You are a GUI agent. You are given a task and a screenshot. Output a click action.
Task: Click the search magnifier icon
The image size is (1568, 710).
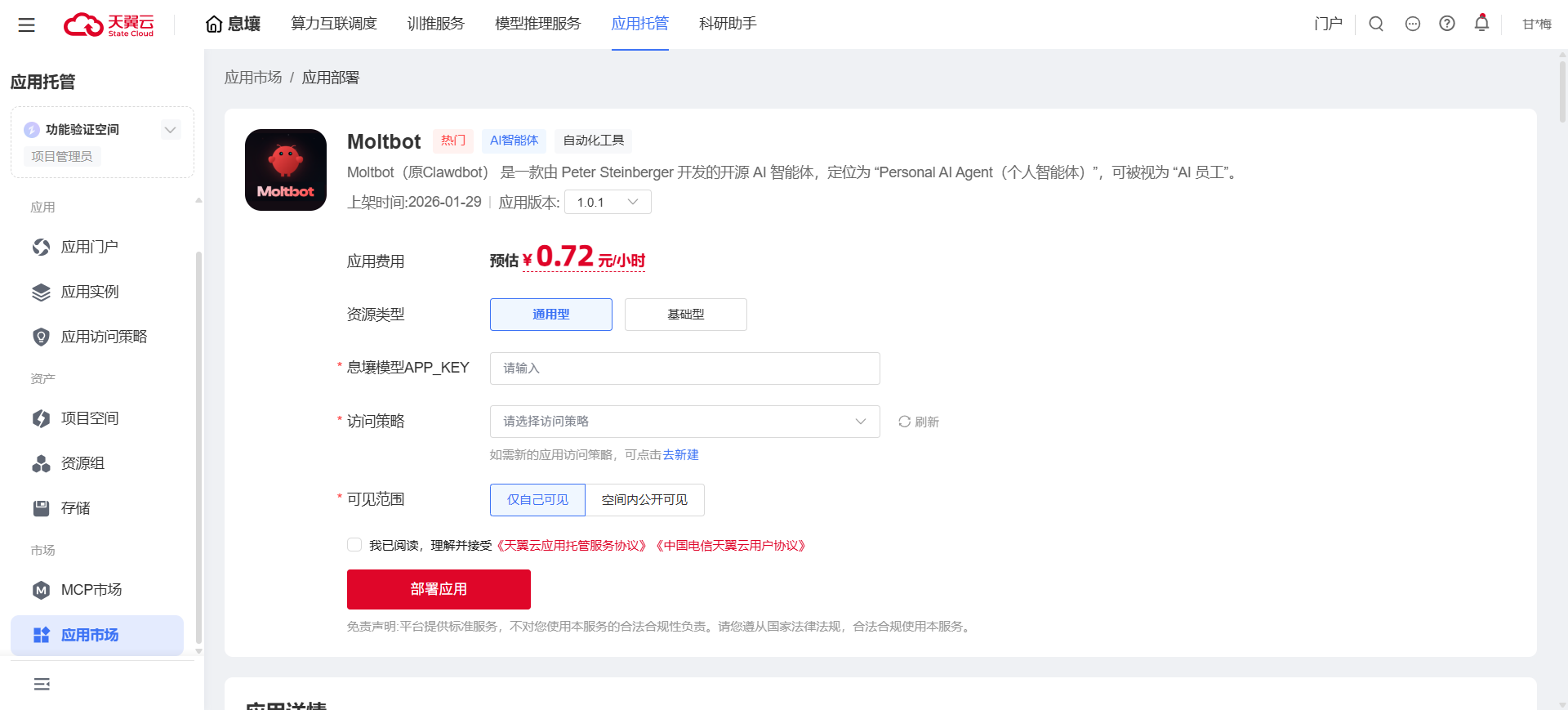point(1376,24)
